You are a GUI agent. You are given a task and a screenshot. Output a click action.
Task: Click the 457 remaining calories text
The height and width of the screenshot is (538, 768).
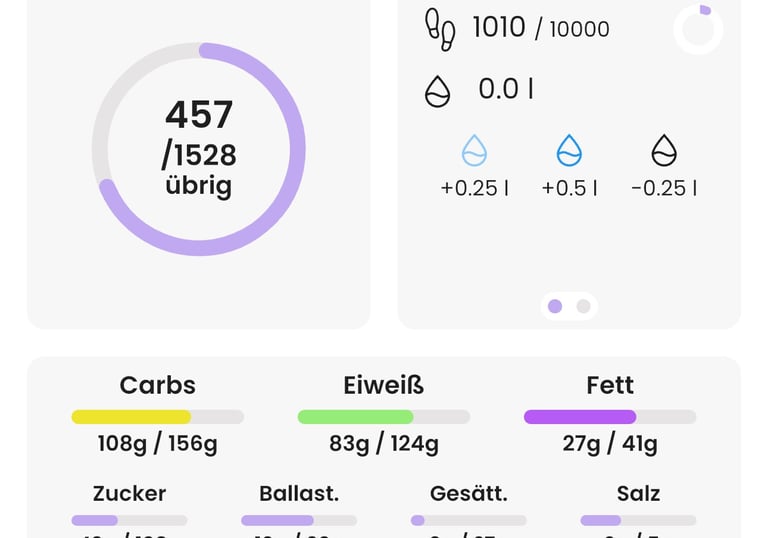[199, 115]
